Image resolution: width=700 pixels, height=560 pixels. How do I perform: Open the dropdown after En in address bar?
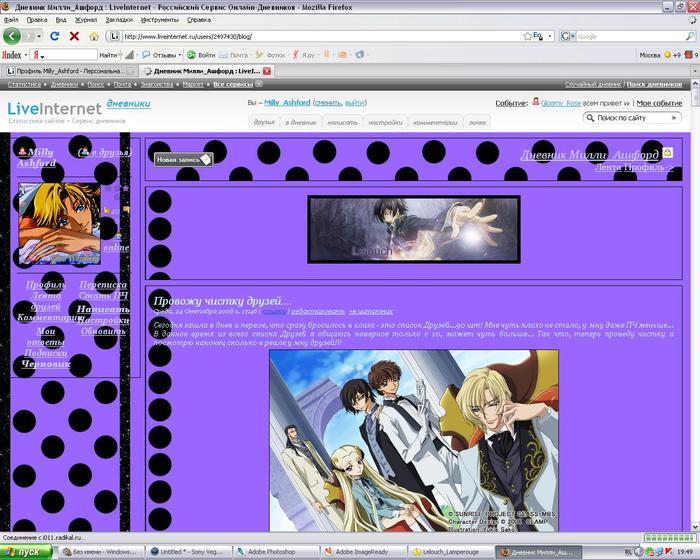click(x=550, y=36)
